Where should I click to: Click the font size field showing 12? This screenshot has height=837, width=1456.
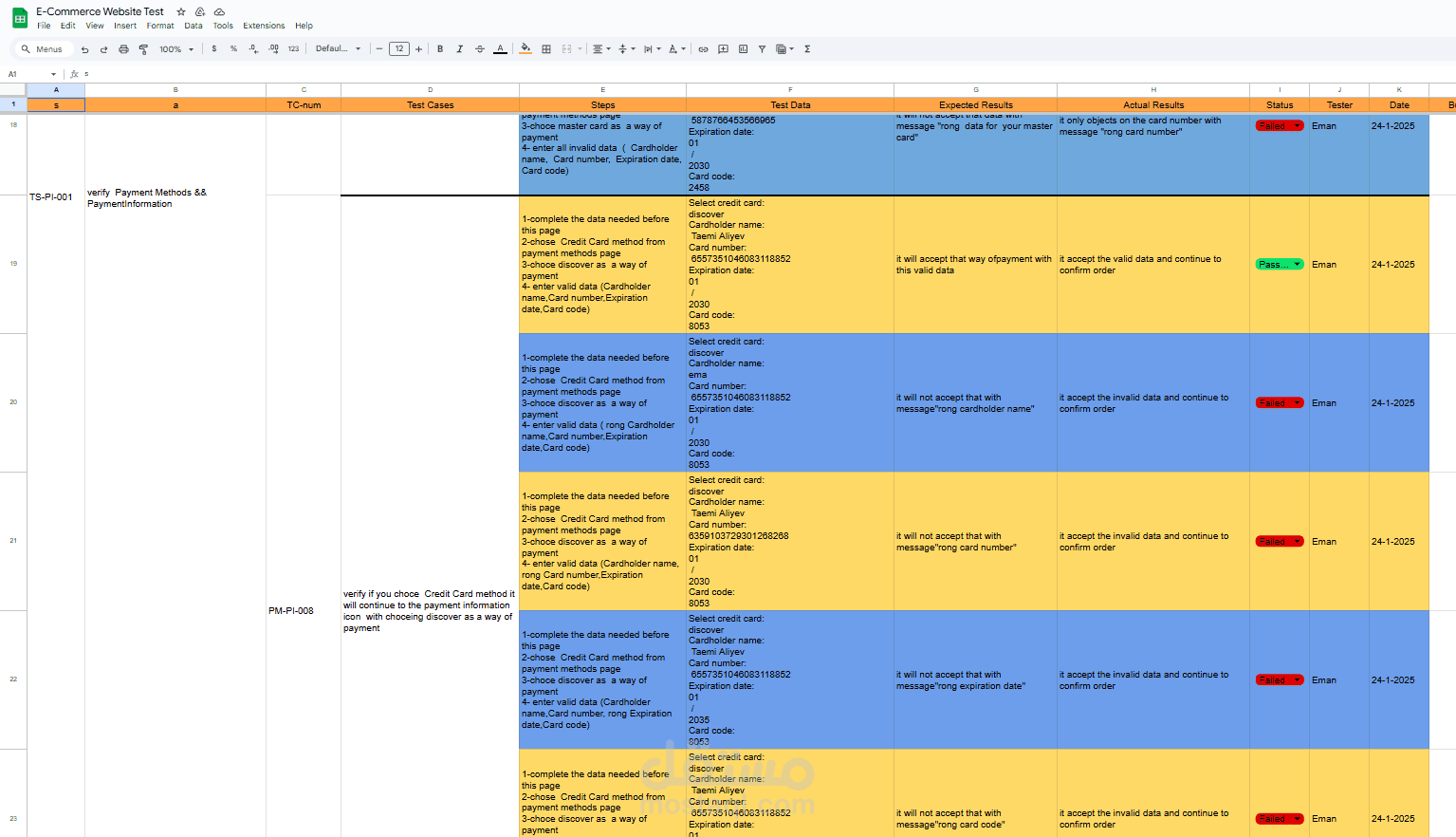tap(399, 49)
